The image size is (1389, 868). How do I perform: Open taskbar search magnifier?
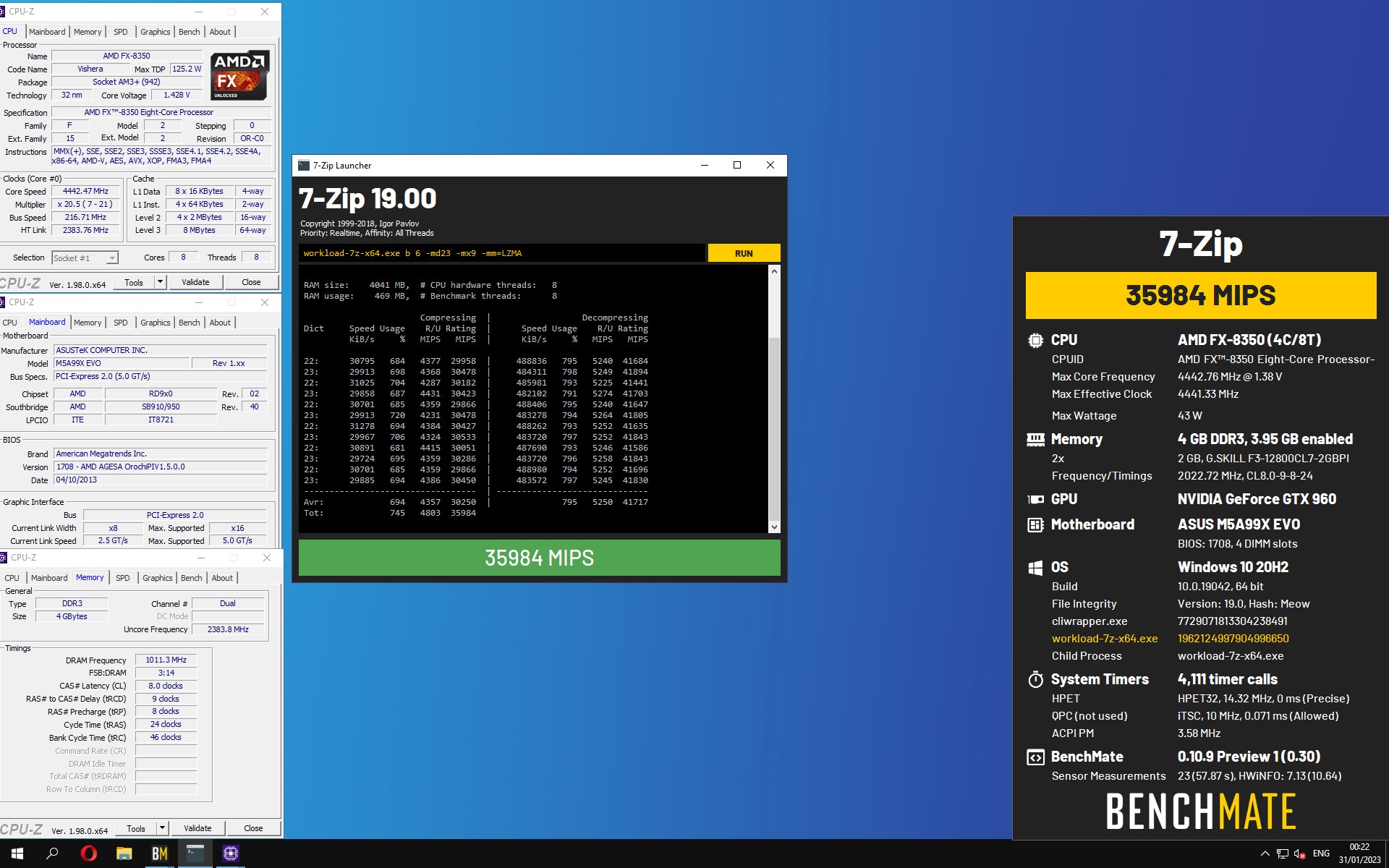tap(52, 854)
